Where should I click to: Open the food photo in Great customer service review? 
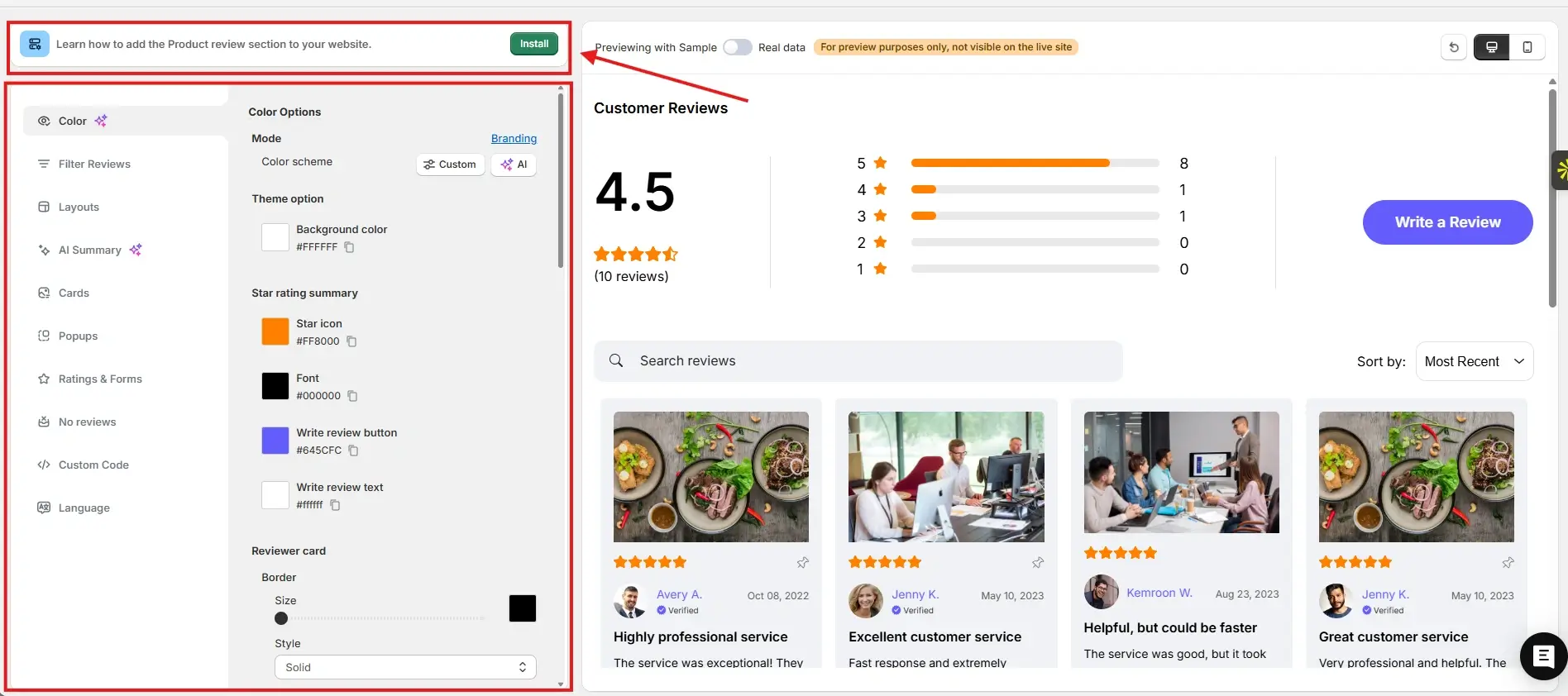pos(1416,477)
